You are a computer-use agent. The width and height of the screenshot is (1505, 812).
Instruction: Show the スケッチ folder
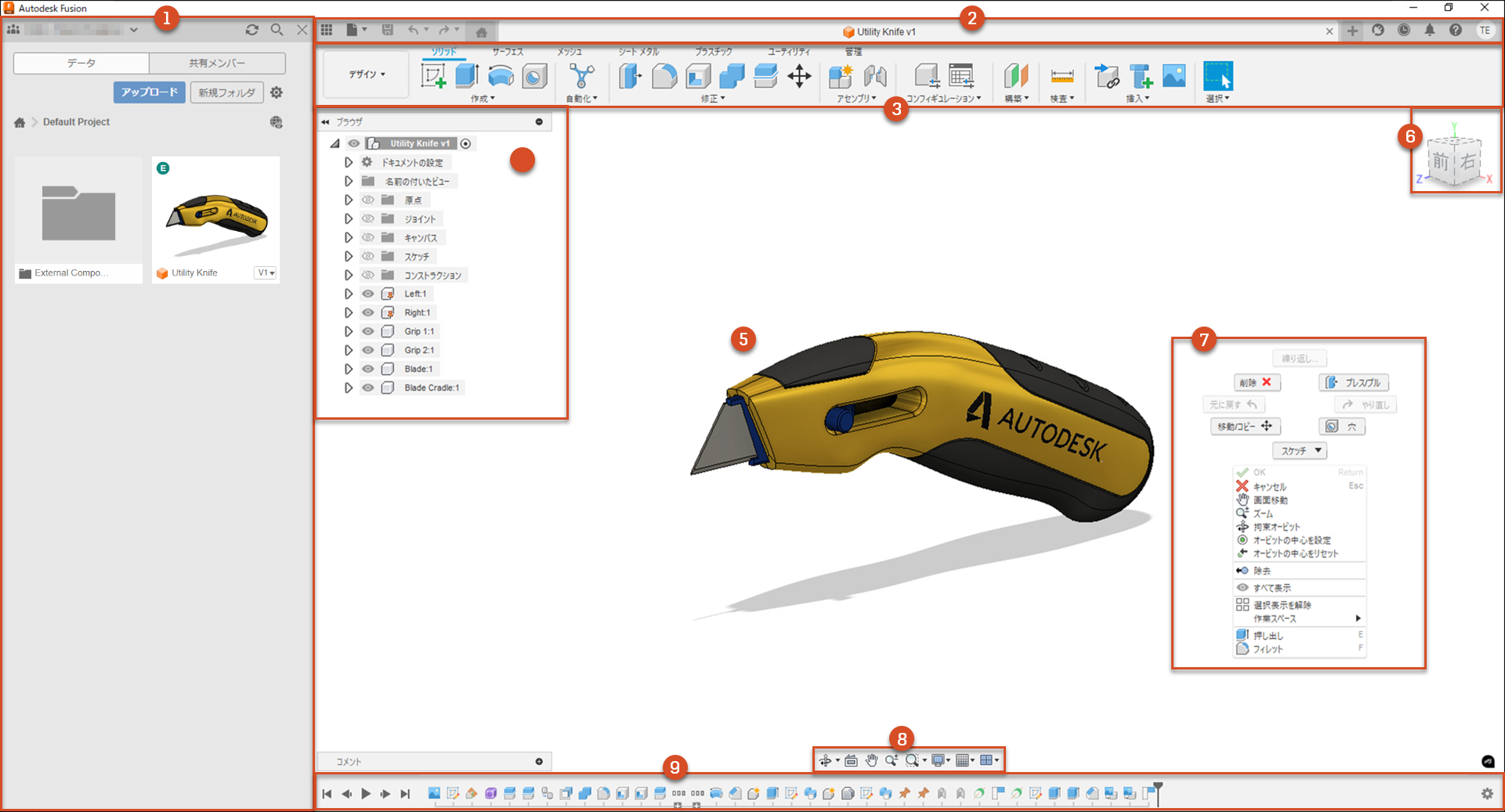click(x=367, y=256)
